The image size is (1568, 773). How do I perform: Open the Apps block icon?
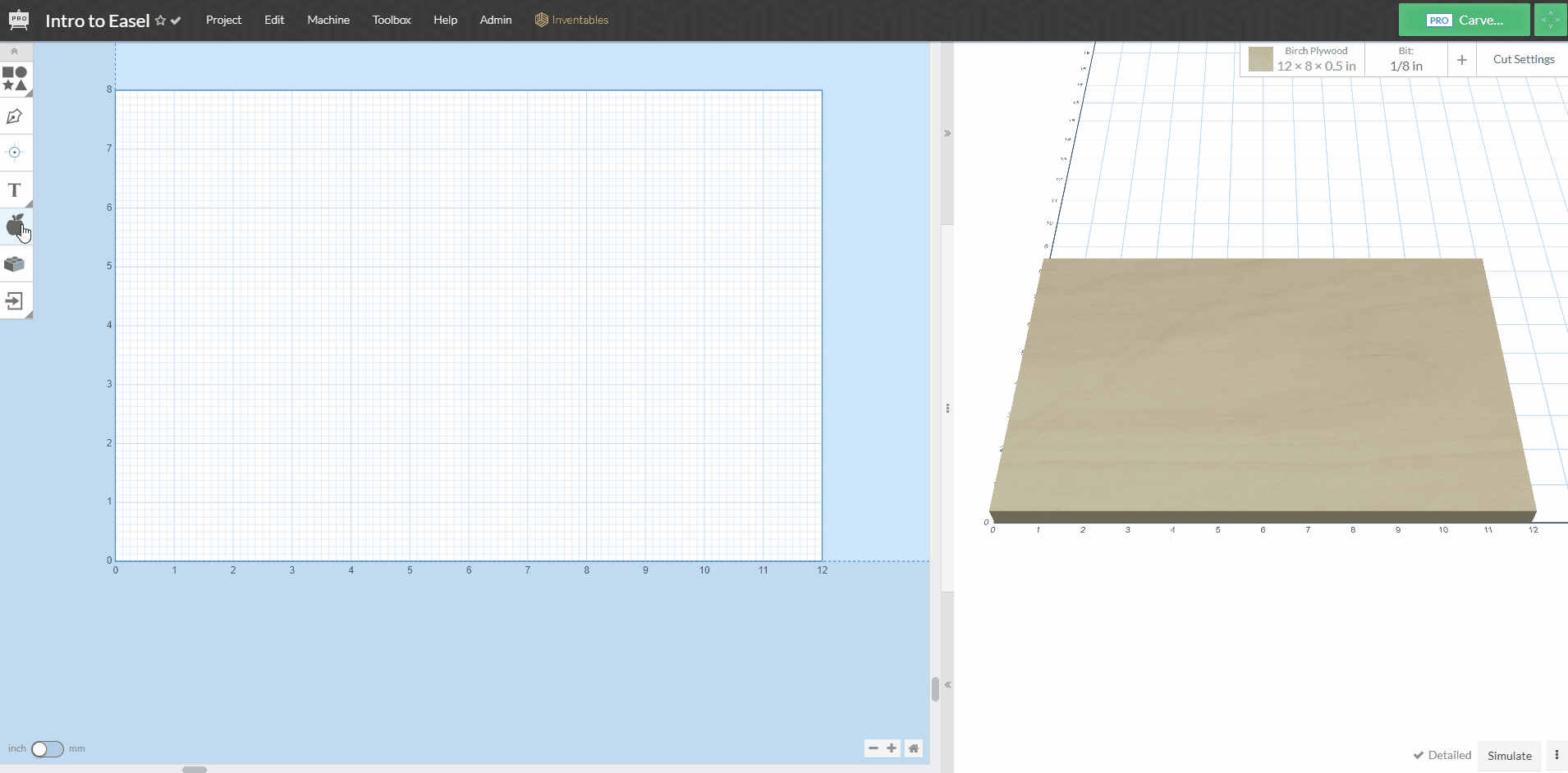(15, 264)
